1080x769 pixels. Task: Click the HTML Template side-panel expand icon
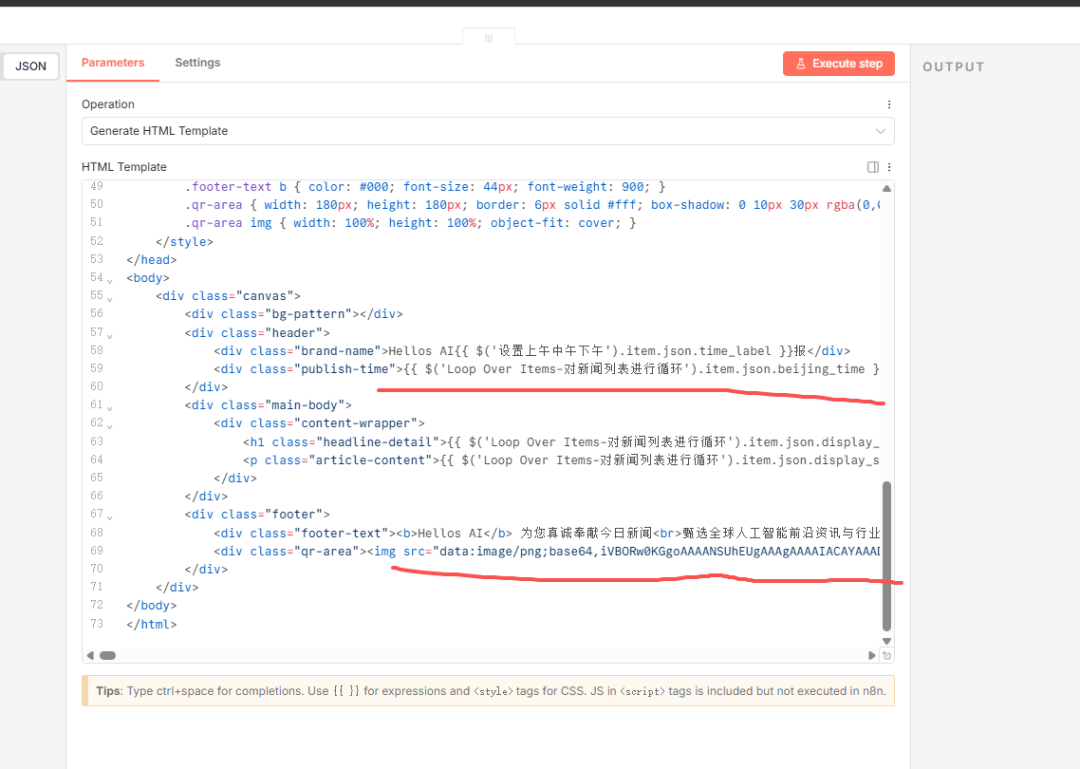click(872, 167)
